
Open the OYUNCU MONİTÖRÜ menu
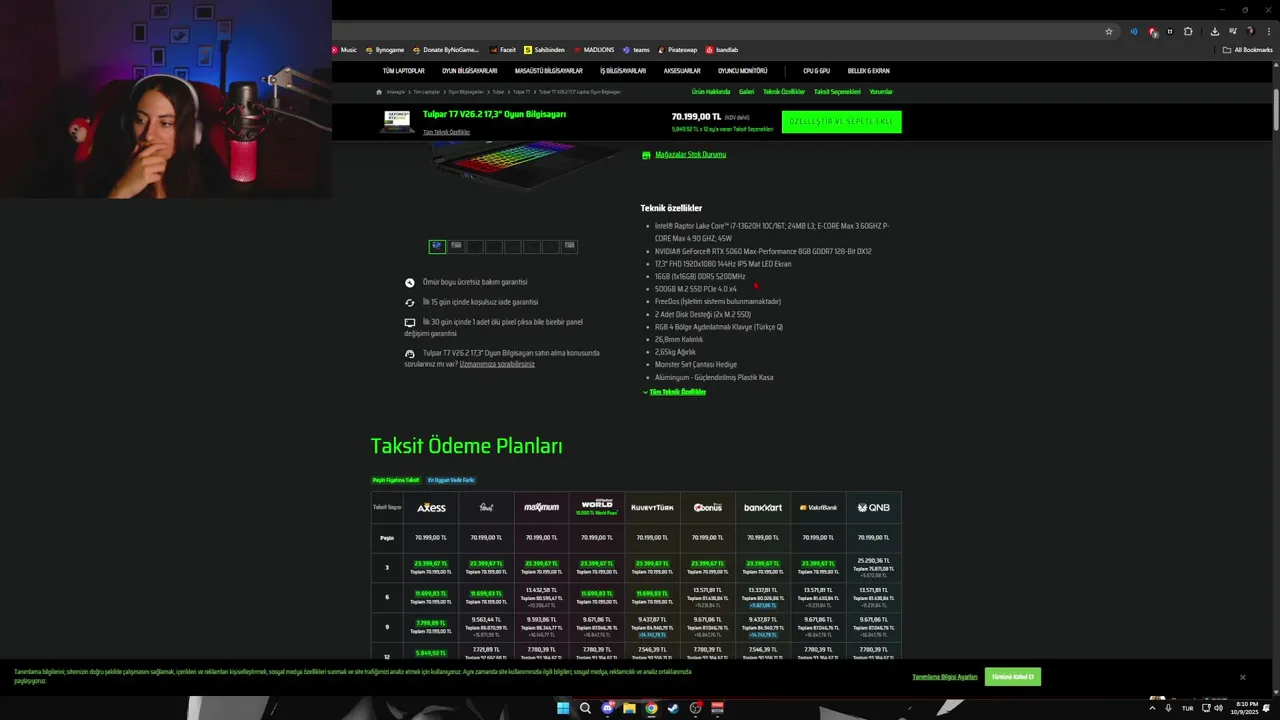click(742, 71)
